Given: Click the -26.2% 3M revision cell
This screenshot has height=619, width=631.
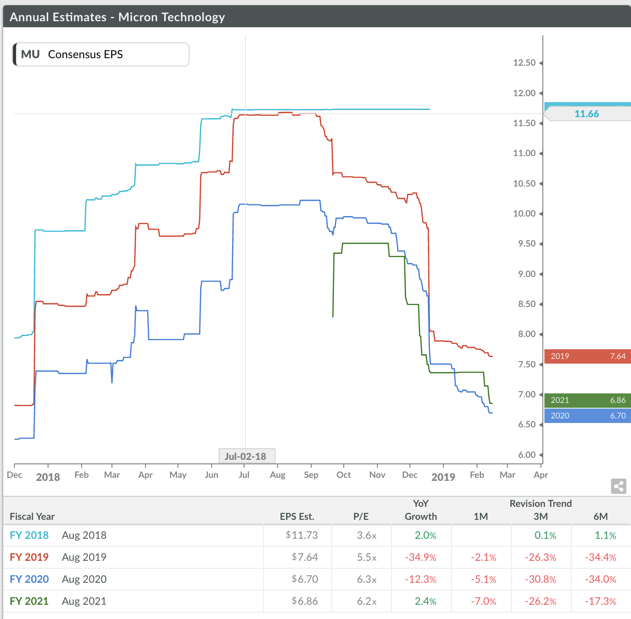Looking at the screenshot, I should pyautogui.click(x=540, y=601).
